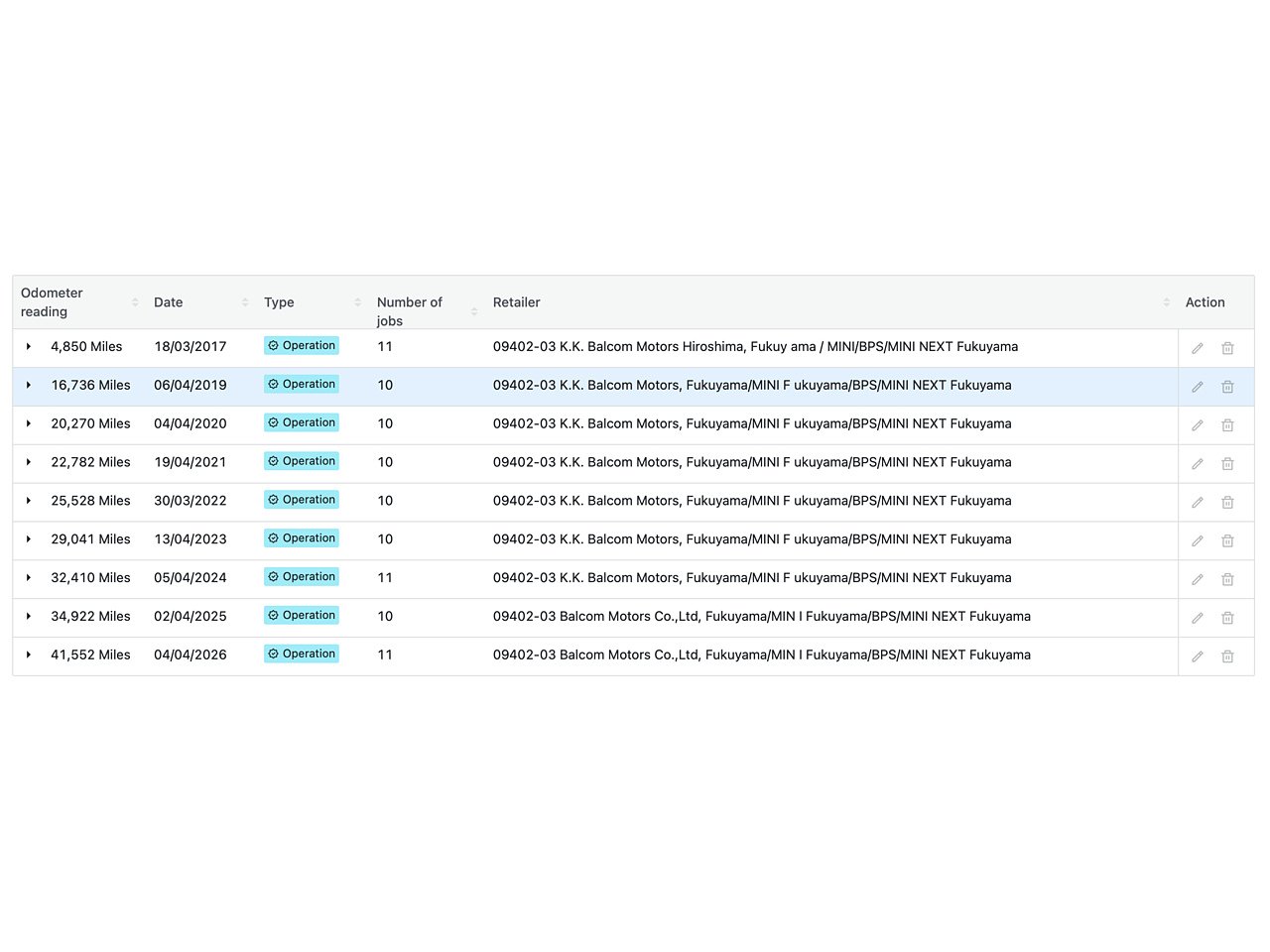Sort by Type column header

click(x=358, y=302)
